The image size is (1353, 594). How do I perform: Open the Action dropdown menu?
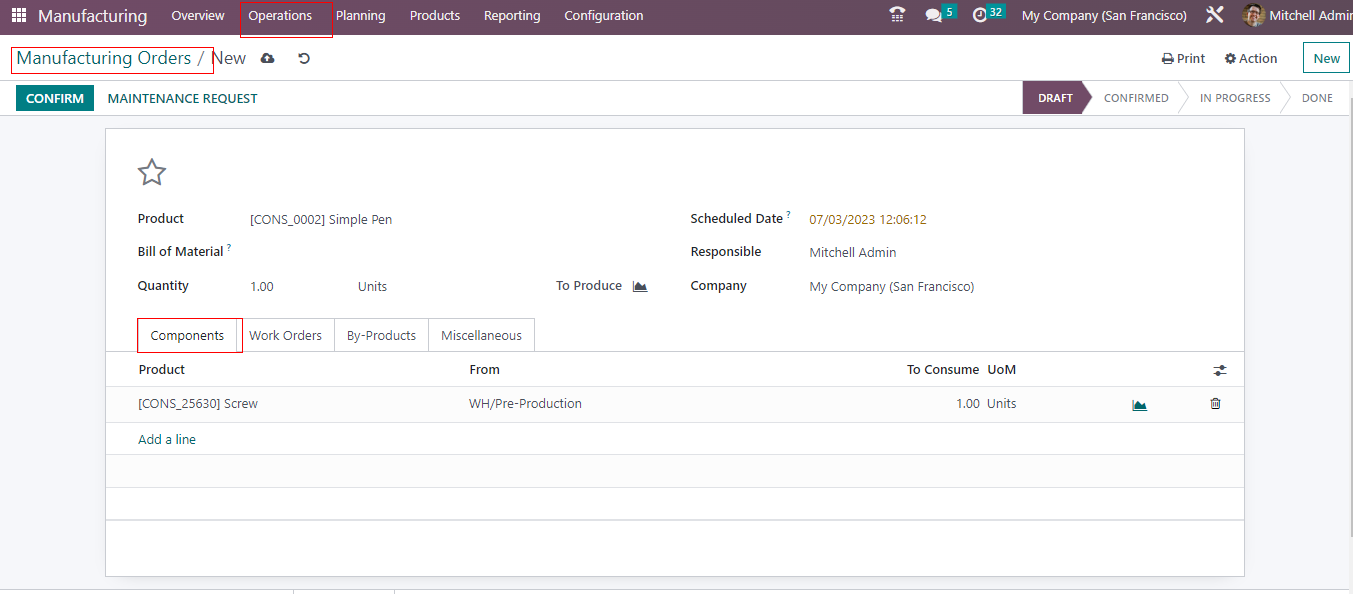click(x=1251, y=59)
